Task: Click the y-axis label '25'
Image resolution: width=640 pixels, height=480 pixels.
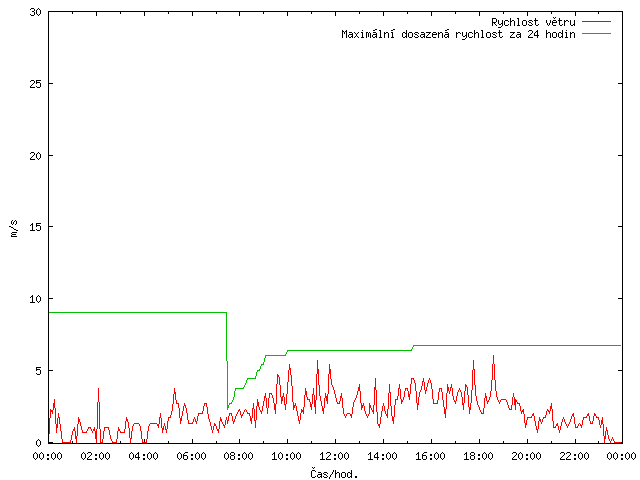Action: click(36, 84)
